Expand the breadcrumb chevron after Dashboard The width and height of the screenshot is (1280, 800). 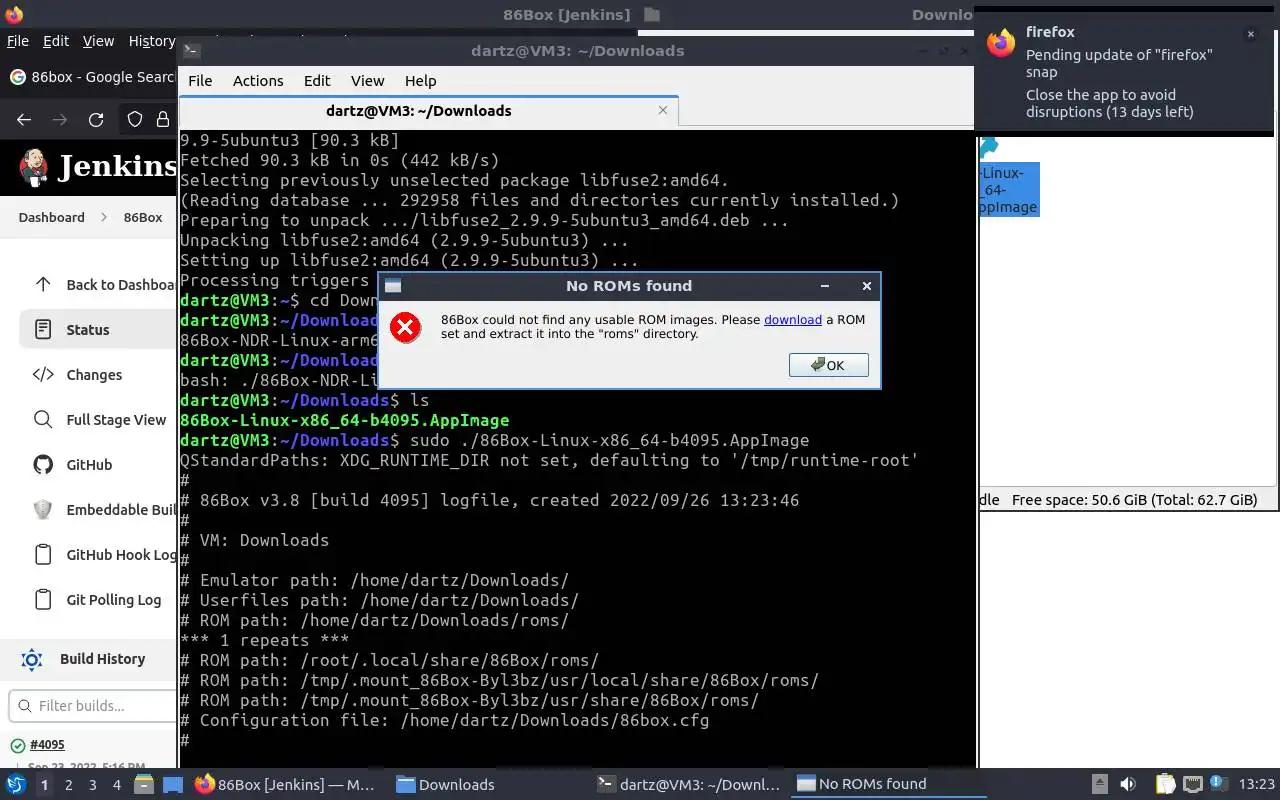(x=104, y=217)
